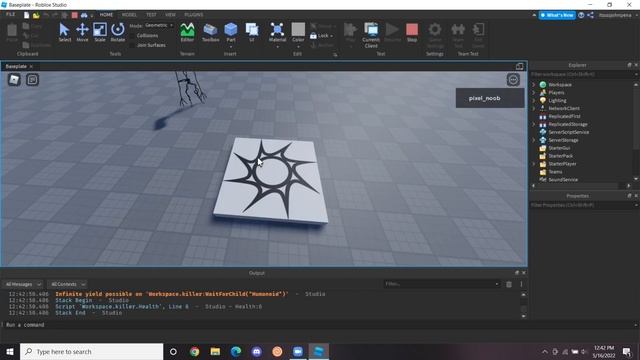Collapse the ribbon with the up arrow

[534, 15]
